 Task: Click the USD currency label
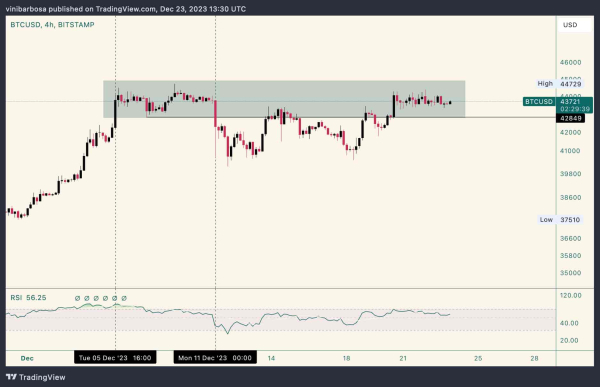tap(570, 25)
